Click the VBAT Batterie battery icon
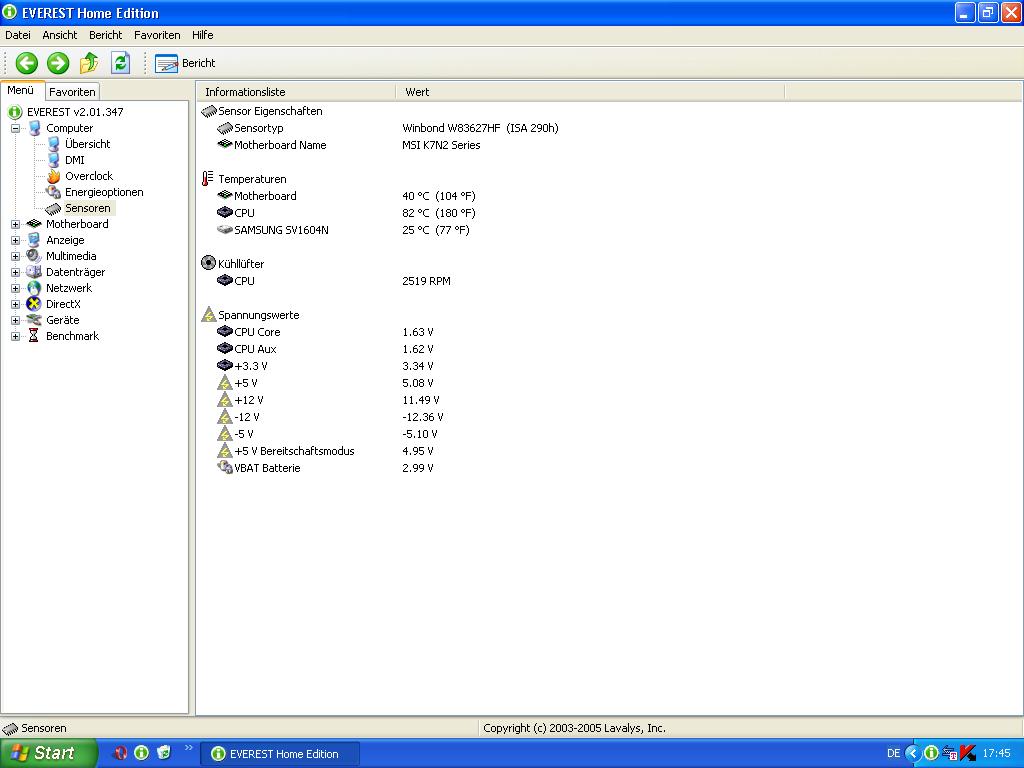 tap(225, 468)
